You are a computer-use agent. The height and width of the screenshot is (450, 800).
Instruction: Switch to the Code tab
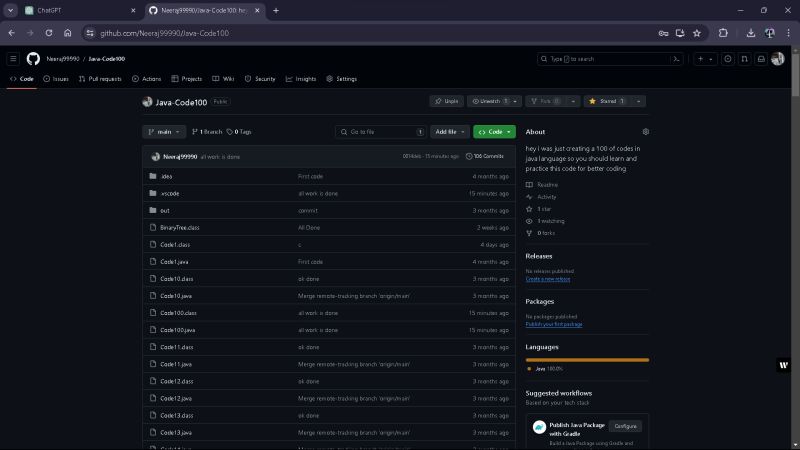click(21, 79)
